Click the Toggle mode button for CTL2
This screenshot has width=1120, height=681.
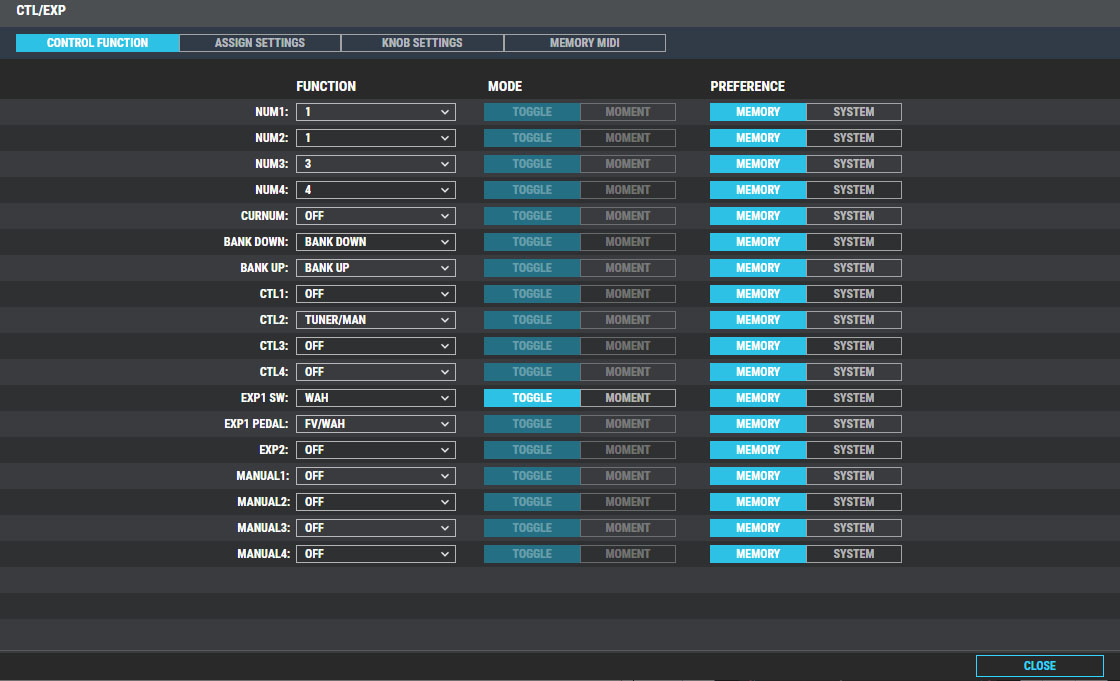(532, 320)
